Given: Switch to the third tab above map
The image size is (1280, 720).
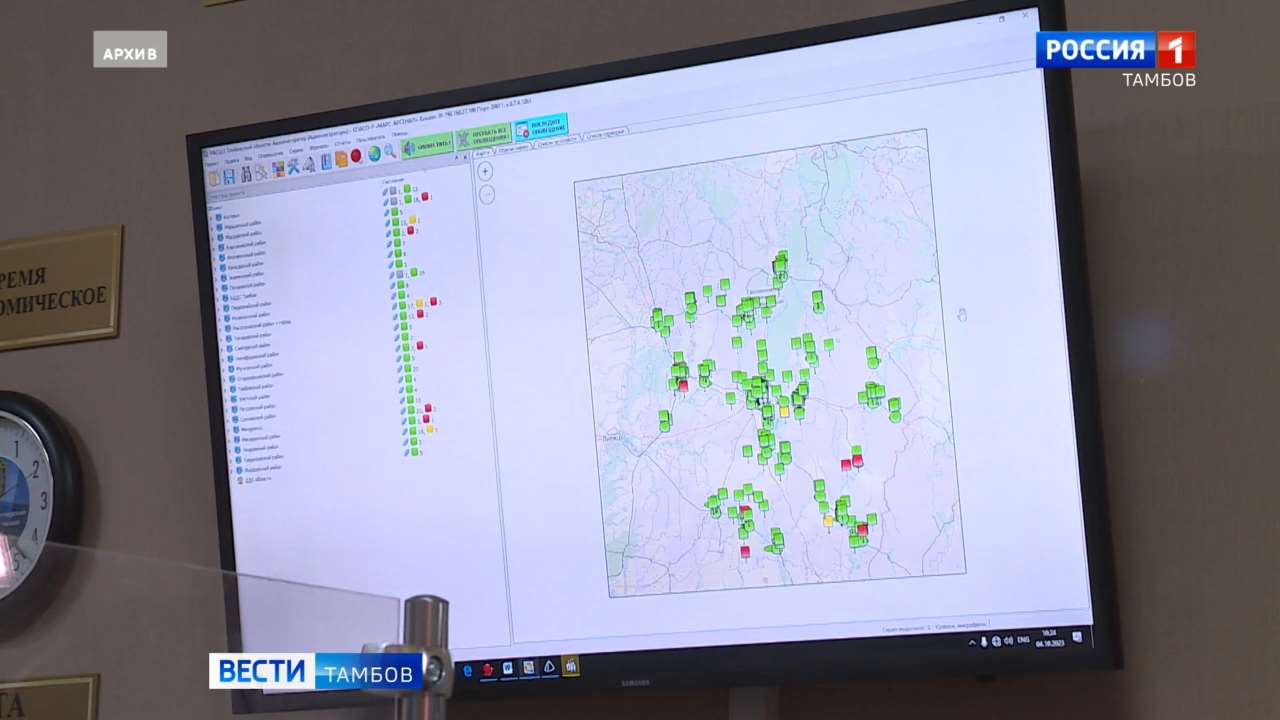Looking at the screenshot, I should coord(559,141).
